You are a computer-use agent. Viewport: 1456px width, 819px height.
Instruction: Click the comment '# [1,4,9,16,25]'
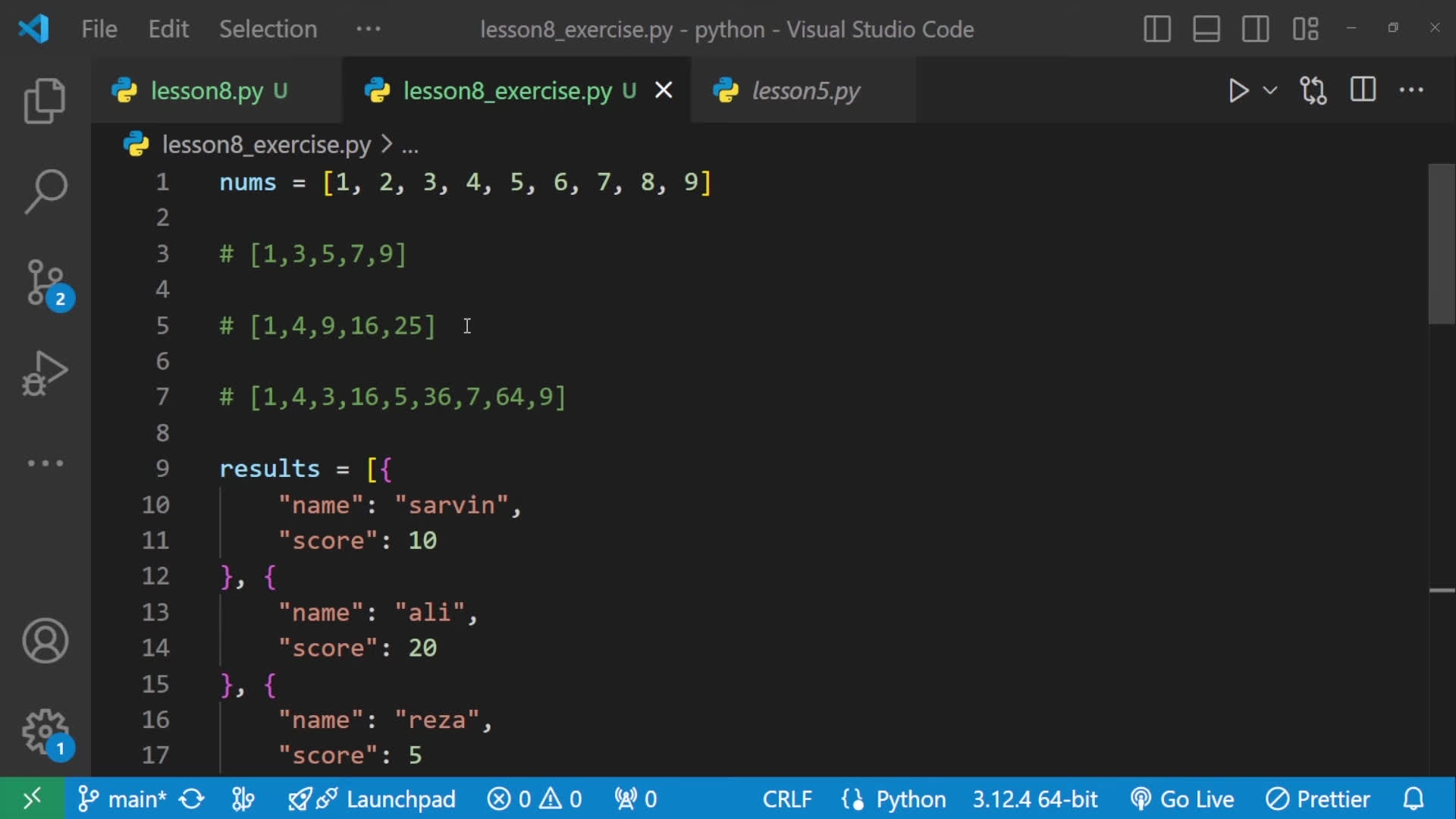(328, 326)
